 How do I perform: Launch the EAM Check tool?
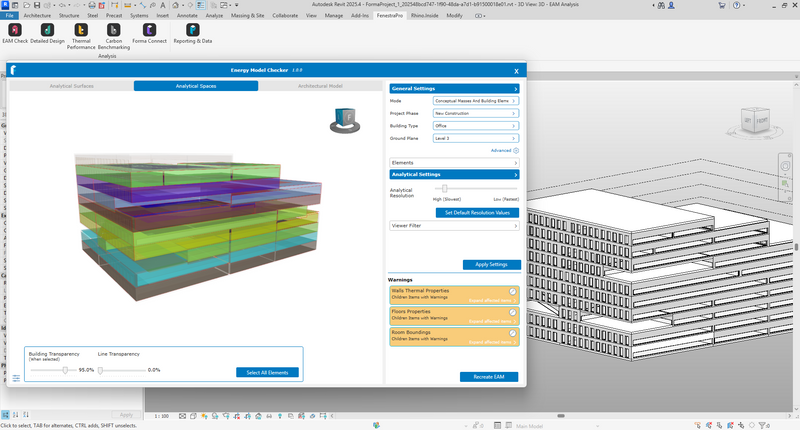pyautogui.click(x=15, y=34)
